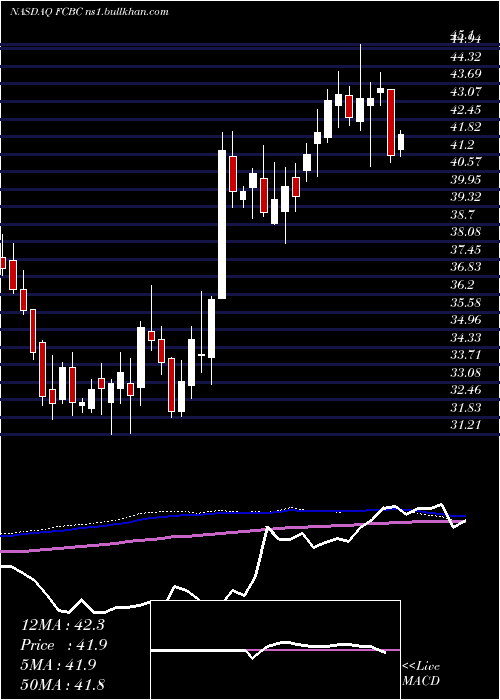Viewport: 500px width, 700px height.
Task: Click the 12MA : 42.3 indicator text
Action: [x=63, y=625]
